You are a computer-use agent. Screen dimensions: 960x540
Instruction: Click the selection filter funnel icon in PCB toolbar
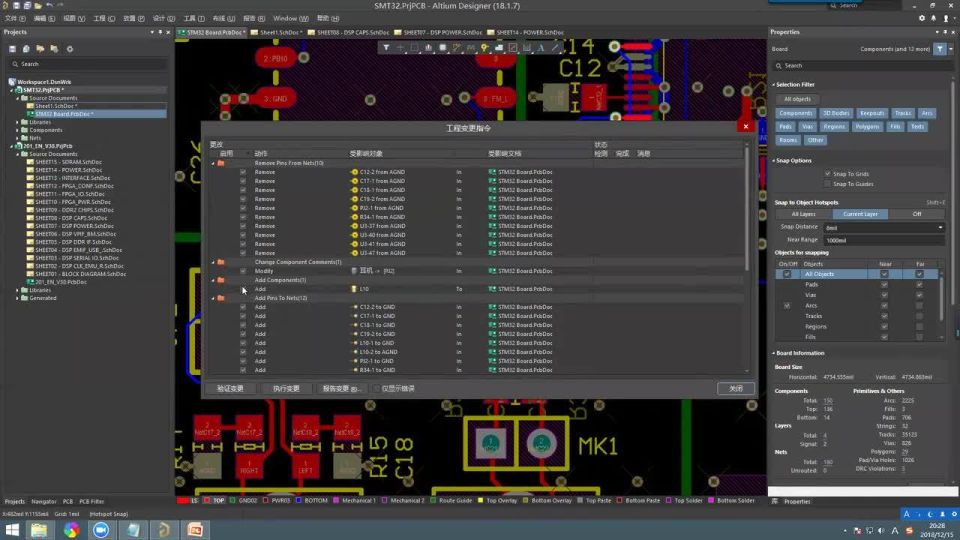(x=386, y=47)
